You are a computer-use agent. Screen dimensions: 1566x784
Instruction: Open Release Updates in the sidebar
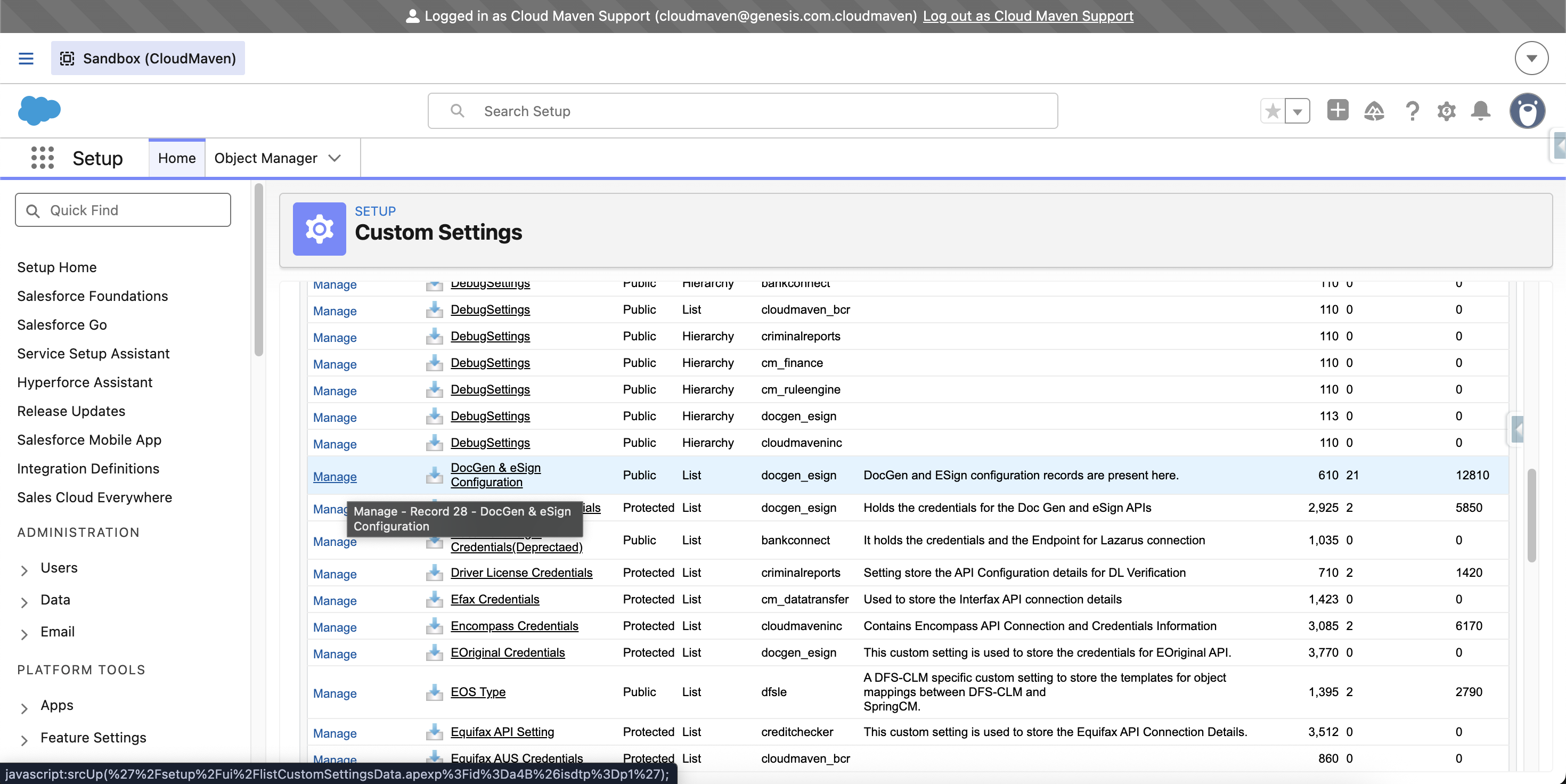pos(71,411)
